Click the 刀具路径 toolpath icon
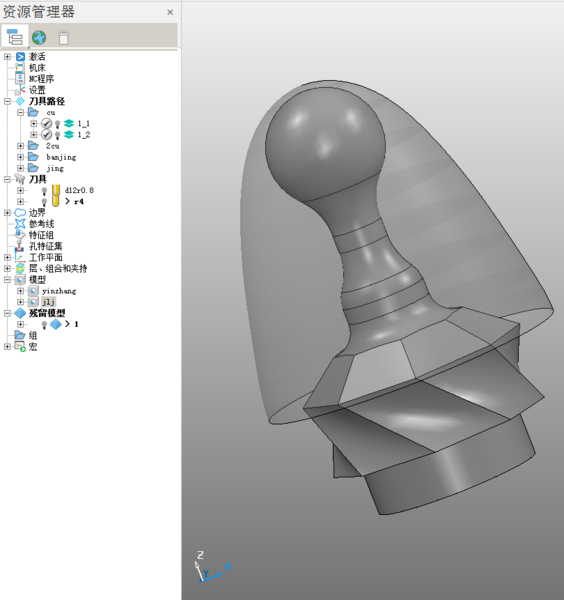 (x=20, y=101)
